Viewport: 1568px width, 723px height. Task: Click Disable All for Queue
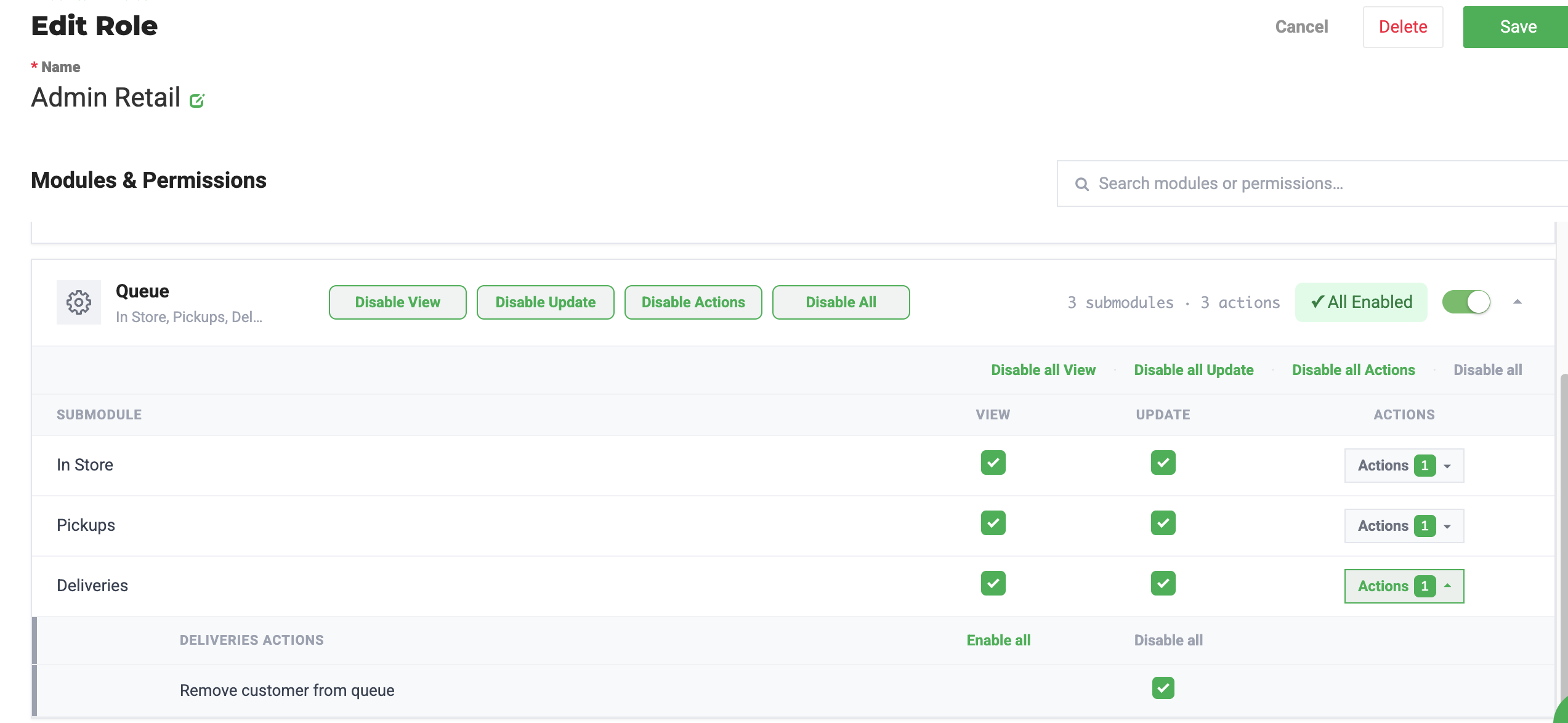[x=841, y=302]
